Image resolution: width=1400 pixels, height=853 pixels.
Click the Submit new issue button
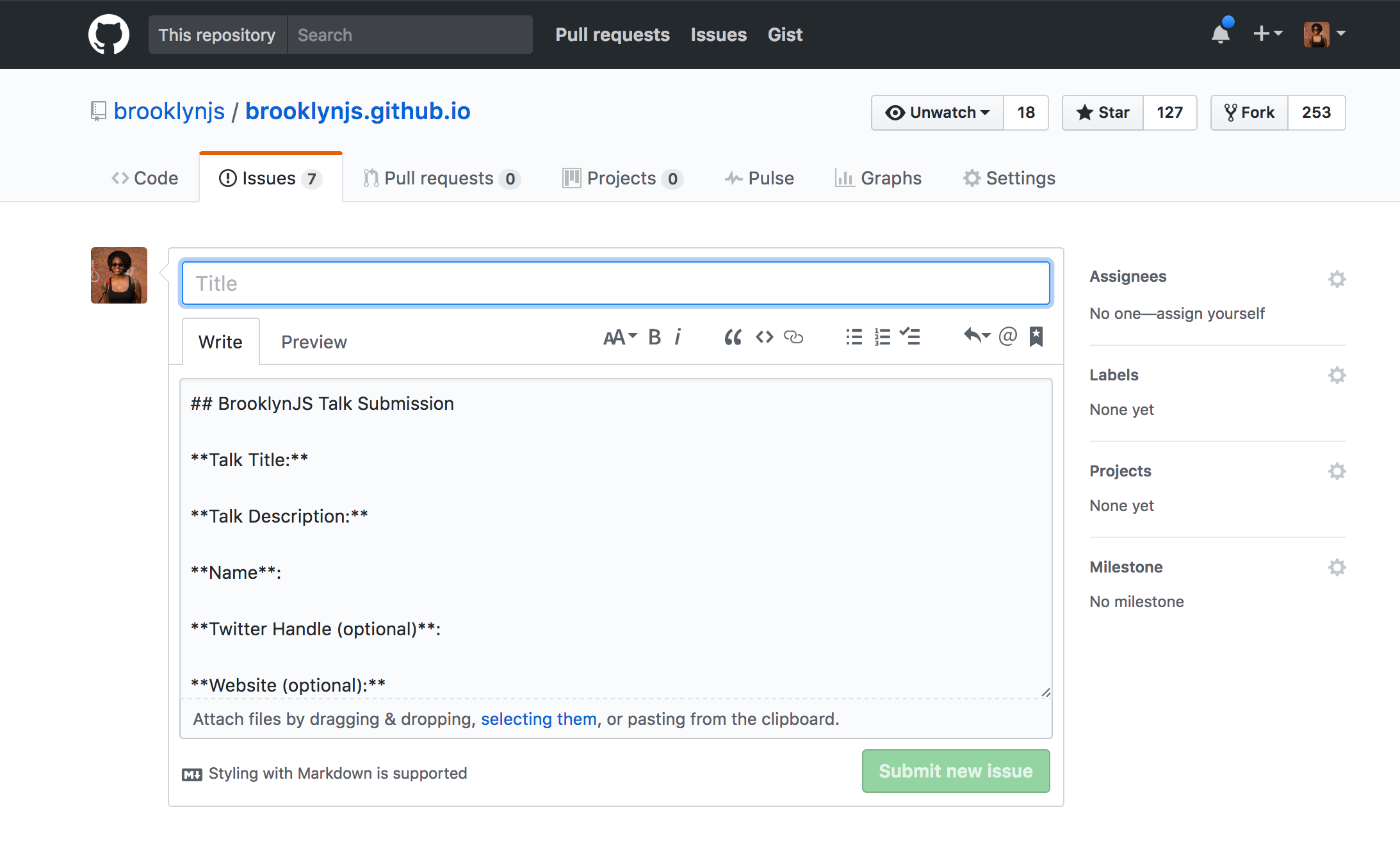tap(955, 771)
